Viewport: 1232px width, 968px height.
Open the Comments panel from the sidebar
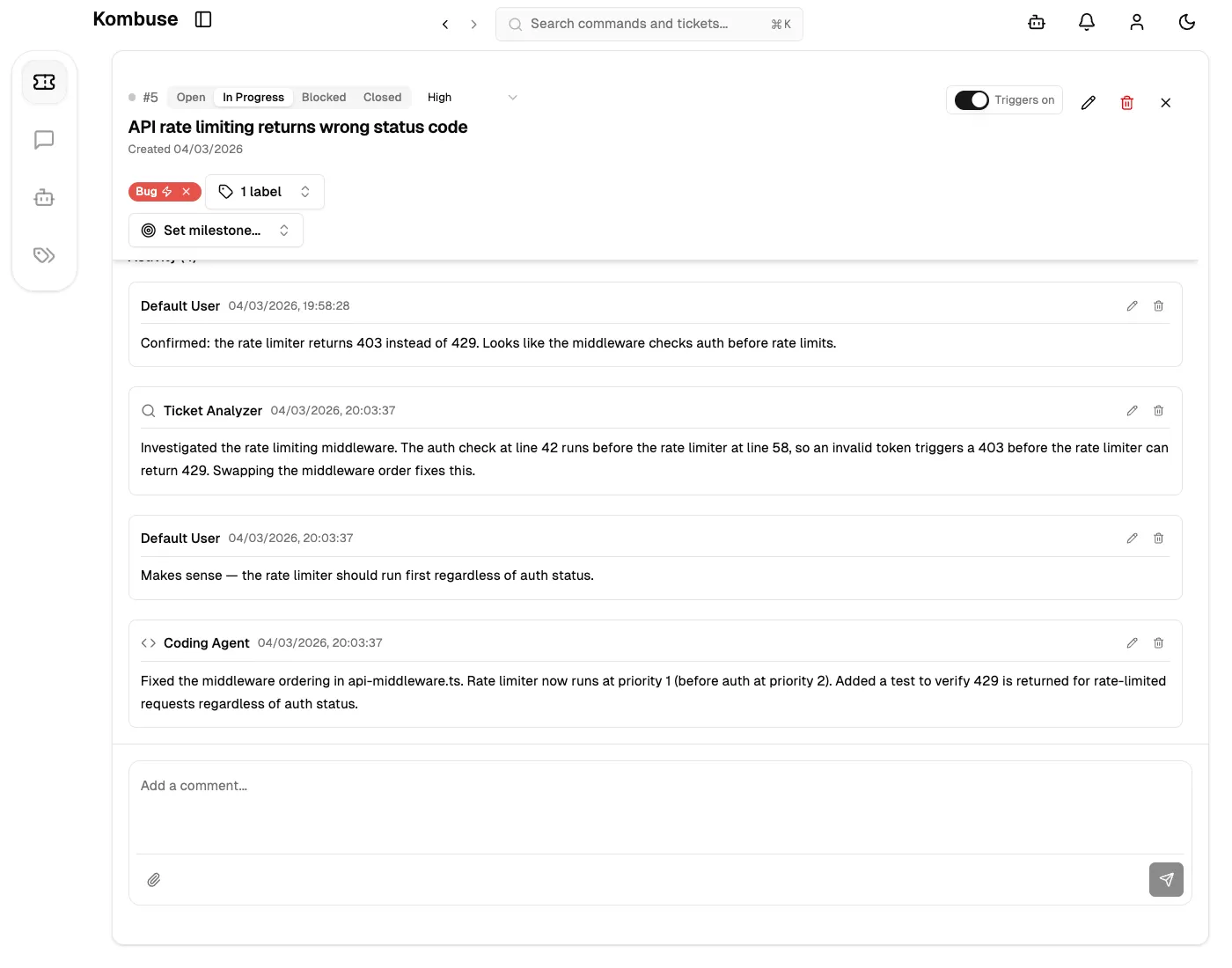44,139
